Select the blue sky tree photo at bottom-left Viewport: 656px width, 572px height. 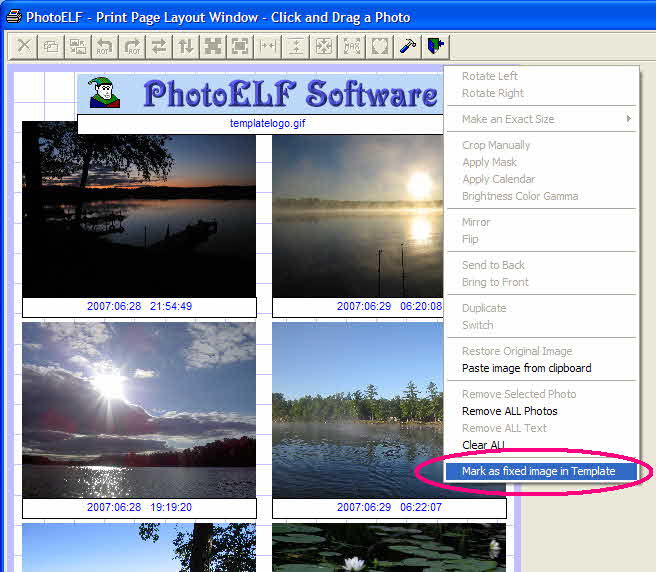tap(139, 547)
